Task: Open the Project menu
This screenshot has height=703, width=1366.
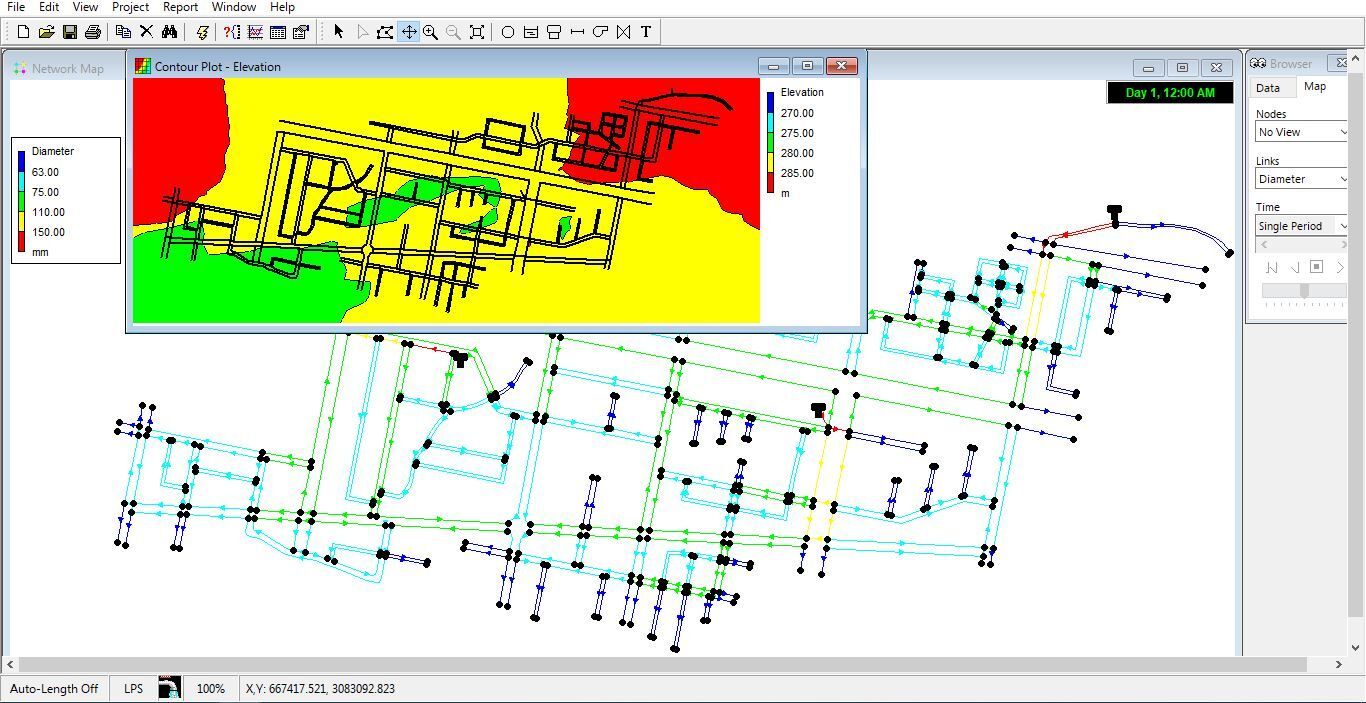Action: click(x=130, y=7)
